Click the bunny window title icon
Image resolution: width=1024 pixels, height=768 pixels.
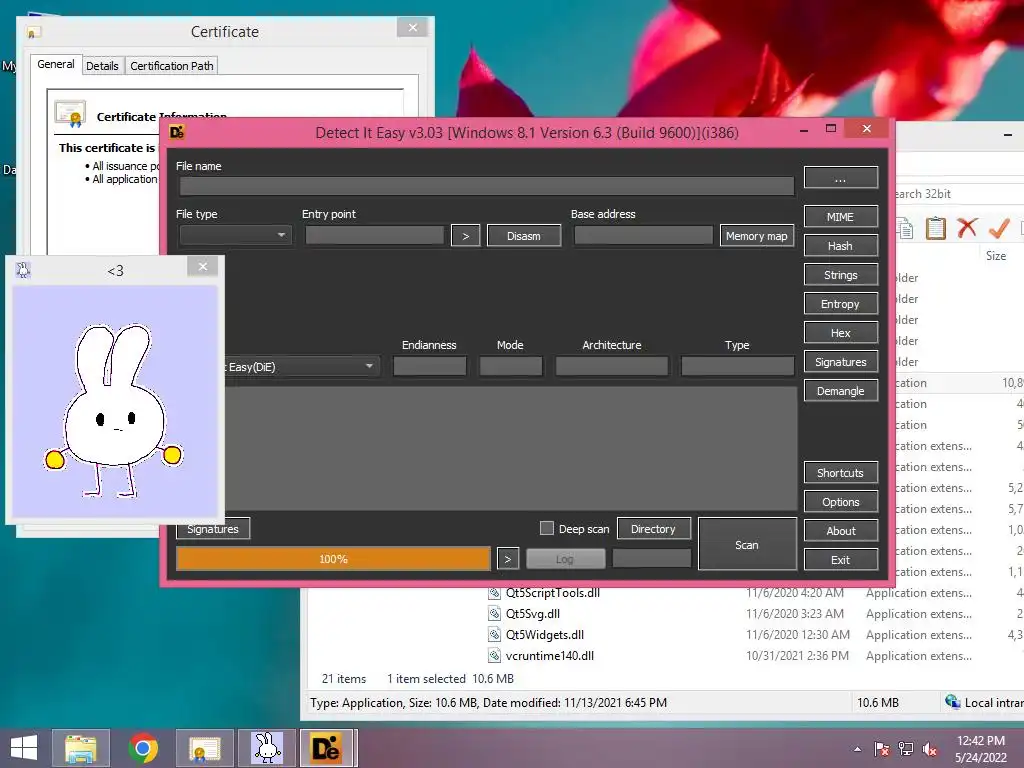tap(23, 270)
